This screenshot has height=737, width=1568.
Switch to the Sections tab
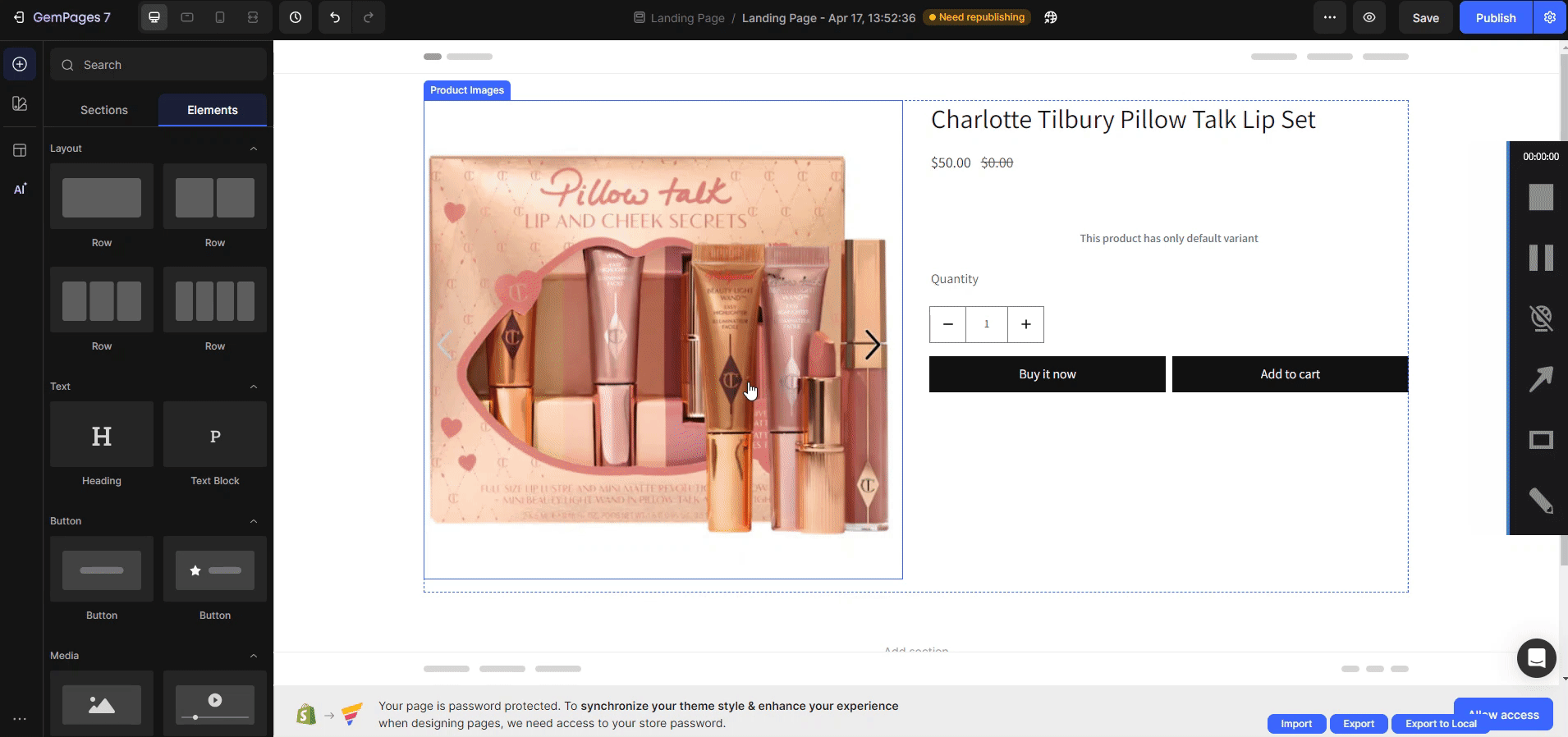(x=104, y=110)
